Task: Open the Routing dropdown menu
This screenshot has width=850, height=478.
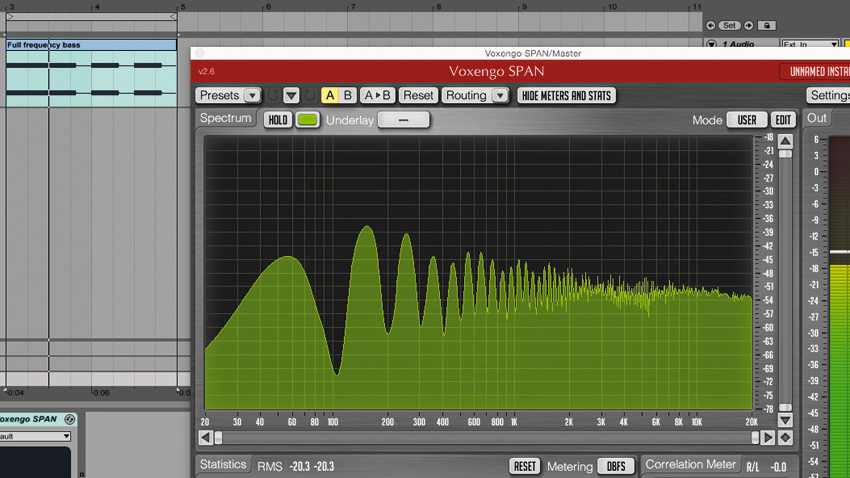Action: [x=475, y=95]
